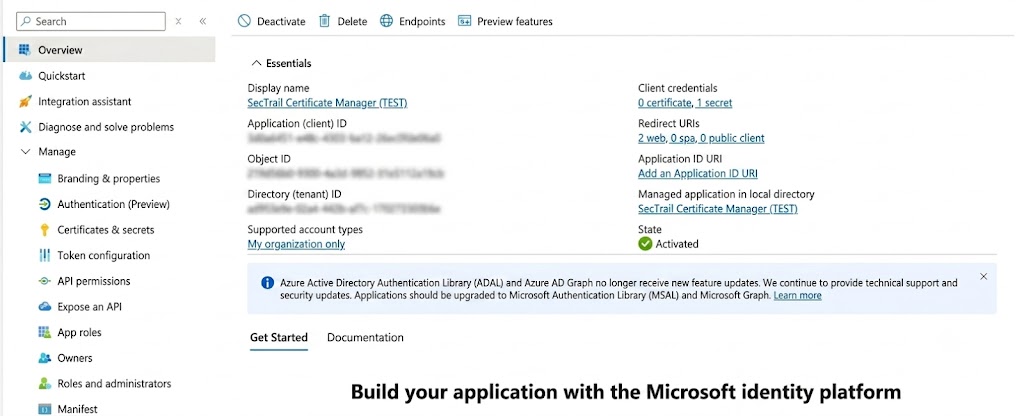Dismiss the ADAL notification banner

click(984, 276)
